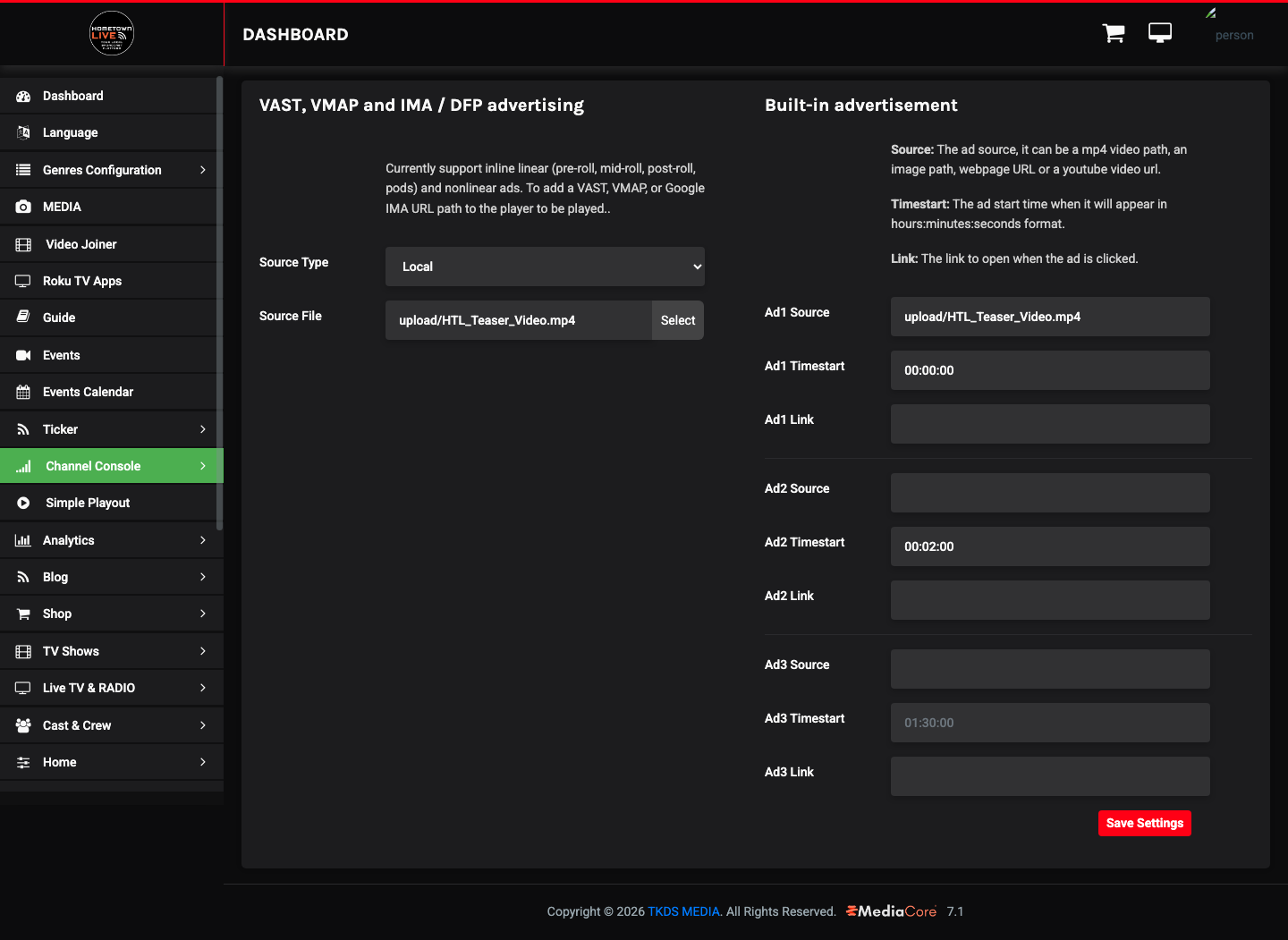This screenshot has width=1288, height=940.
Task: Click the Events video camera icon
Action: point(23,355)
